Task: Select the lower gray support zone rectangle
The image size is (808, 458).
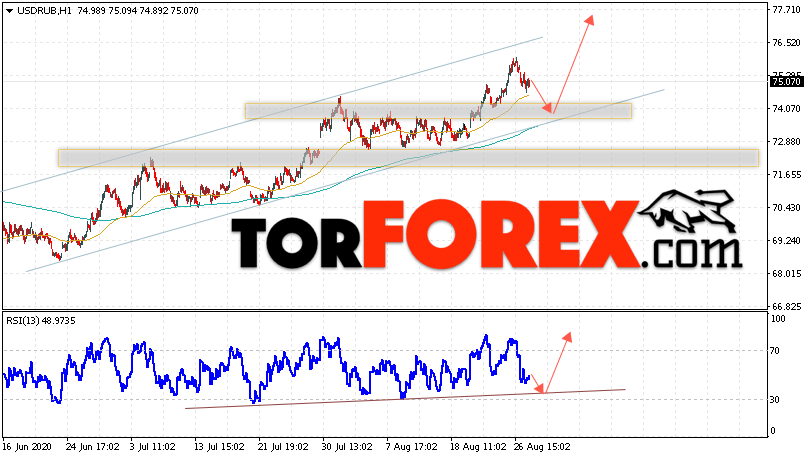Action: click(409, 158)
